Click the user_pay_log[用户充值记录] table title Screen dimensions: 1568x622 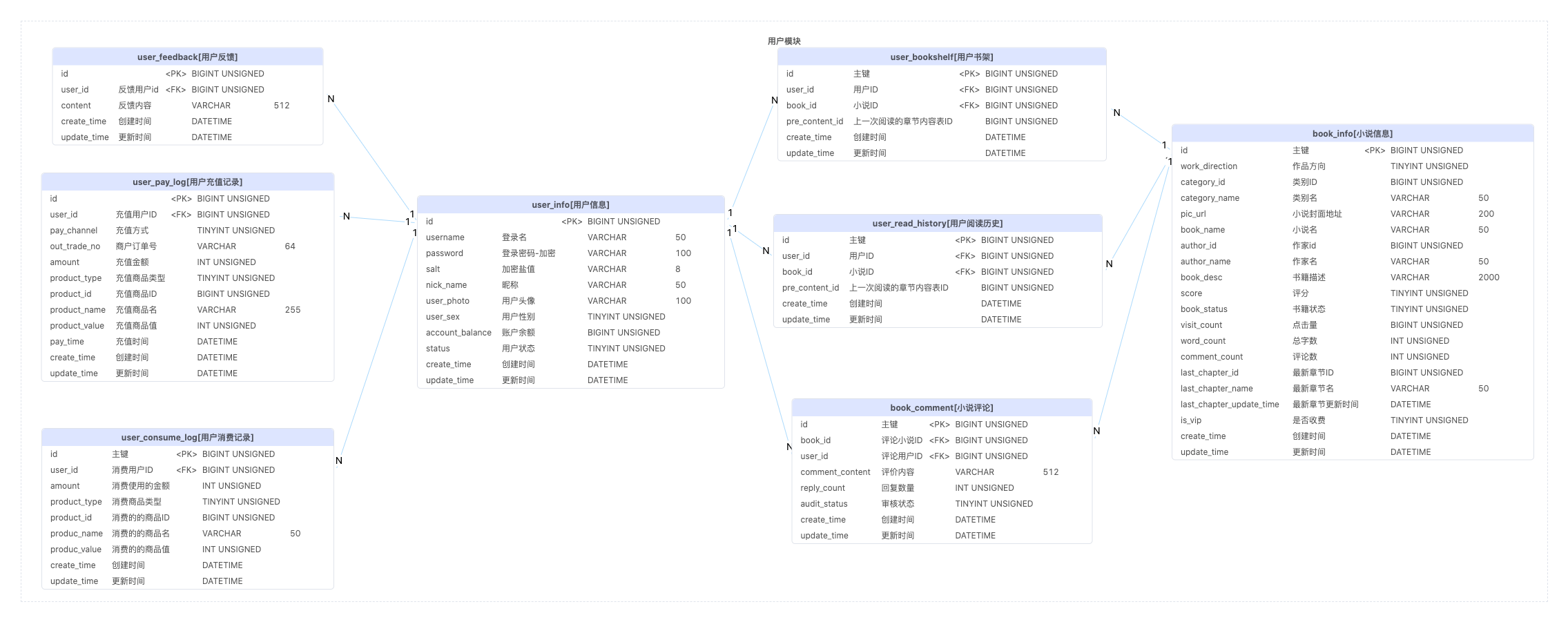pos(188,182)
